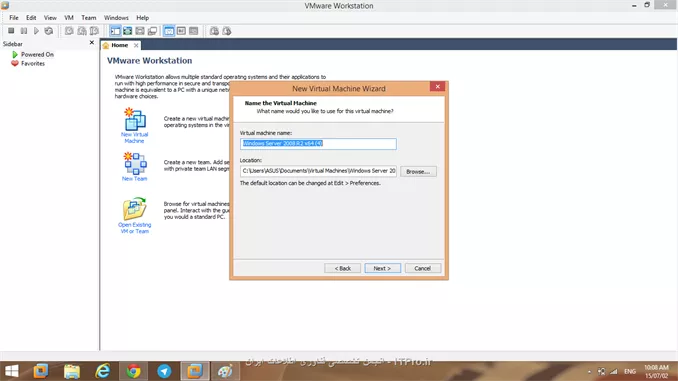Open Google Chrome from the taskbar
The image size is (678, 381).
133,371
